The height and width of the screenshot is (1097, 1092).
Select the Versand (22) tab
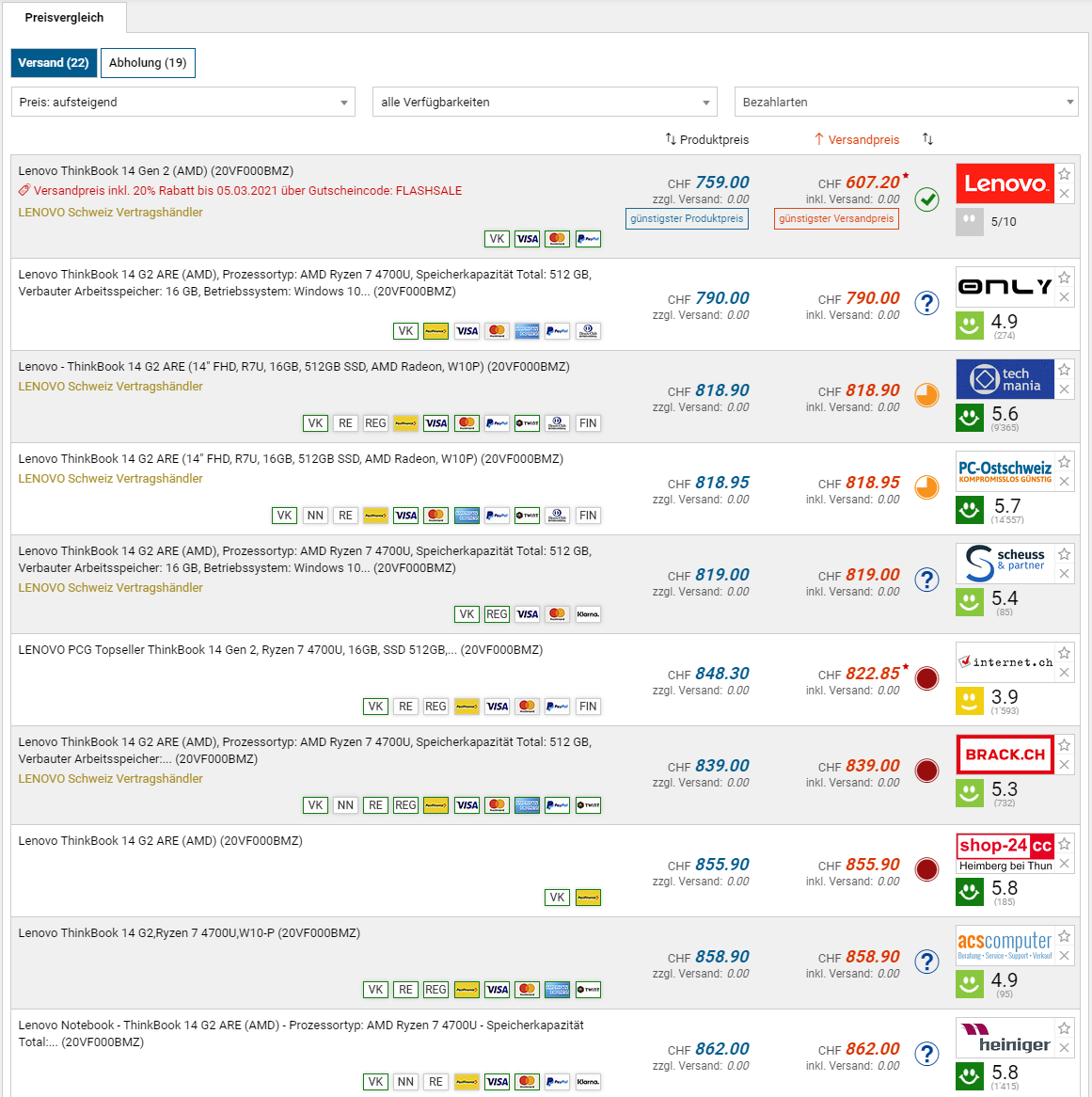54,63
